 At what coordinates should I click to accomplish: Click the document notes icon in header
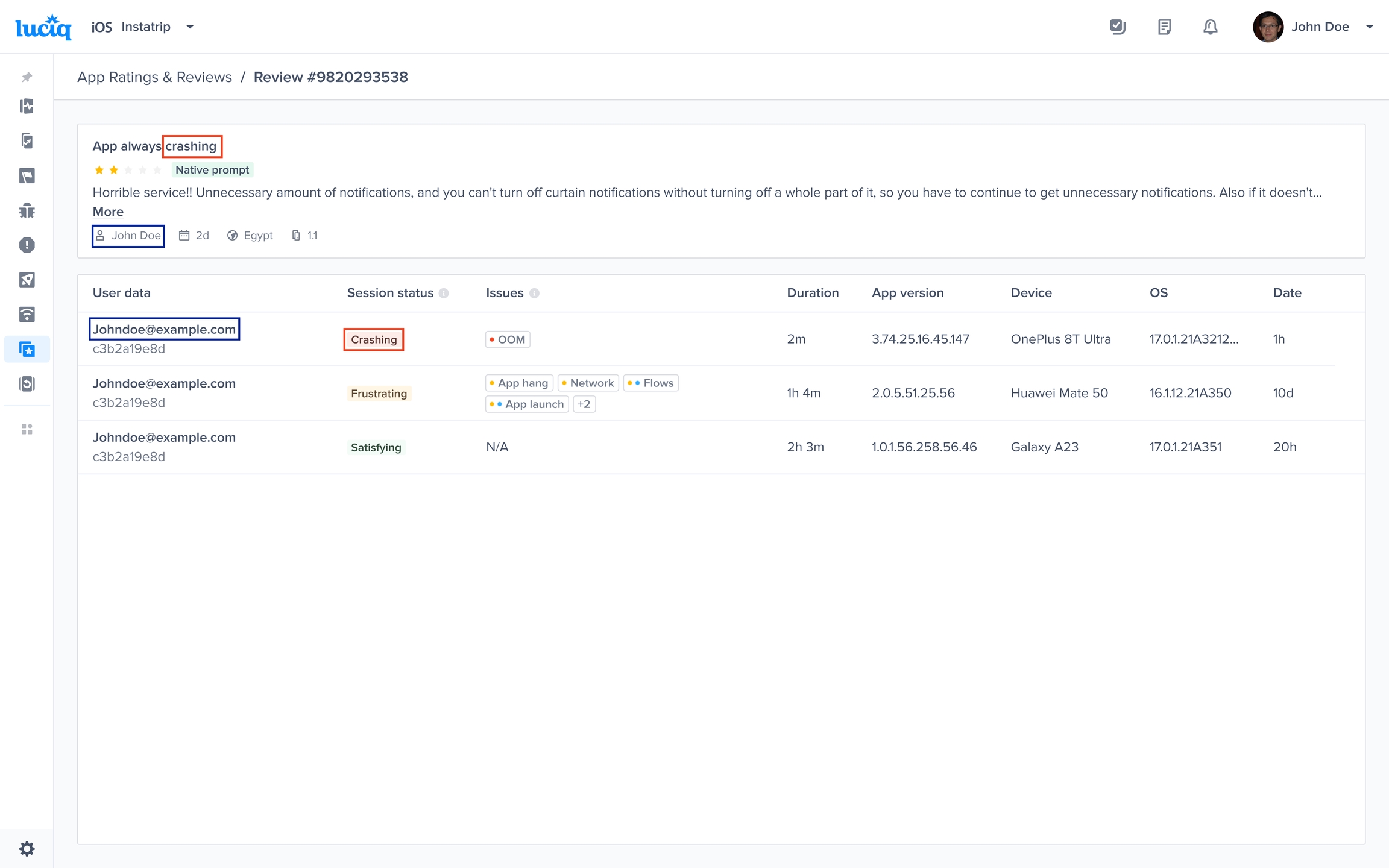click(x=1164, y=27)
